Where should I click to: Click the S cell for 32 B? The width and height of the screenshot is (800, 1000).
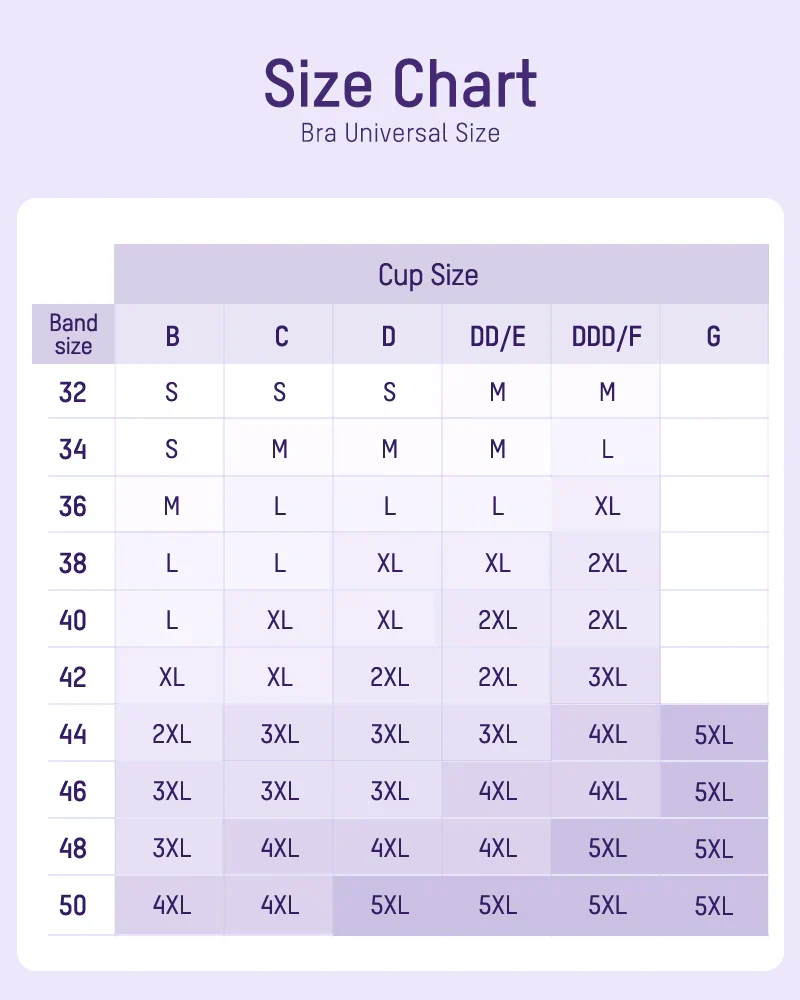172,392
